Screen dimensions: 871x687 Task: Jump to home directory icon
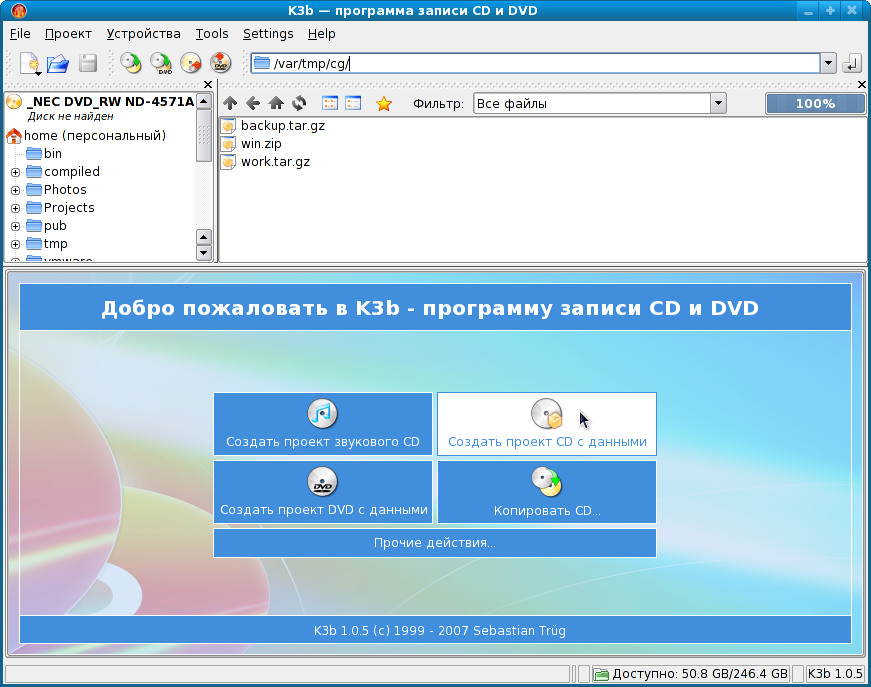(x=276, y=103)
